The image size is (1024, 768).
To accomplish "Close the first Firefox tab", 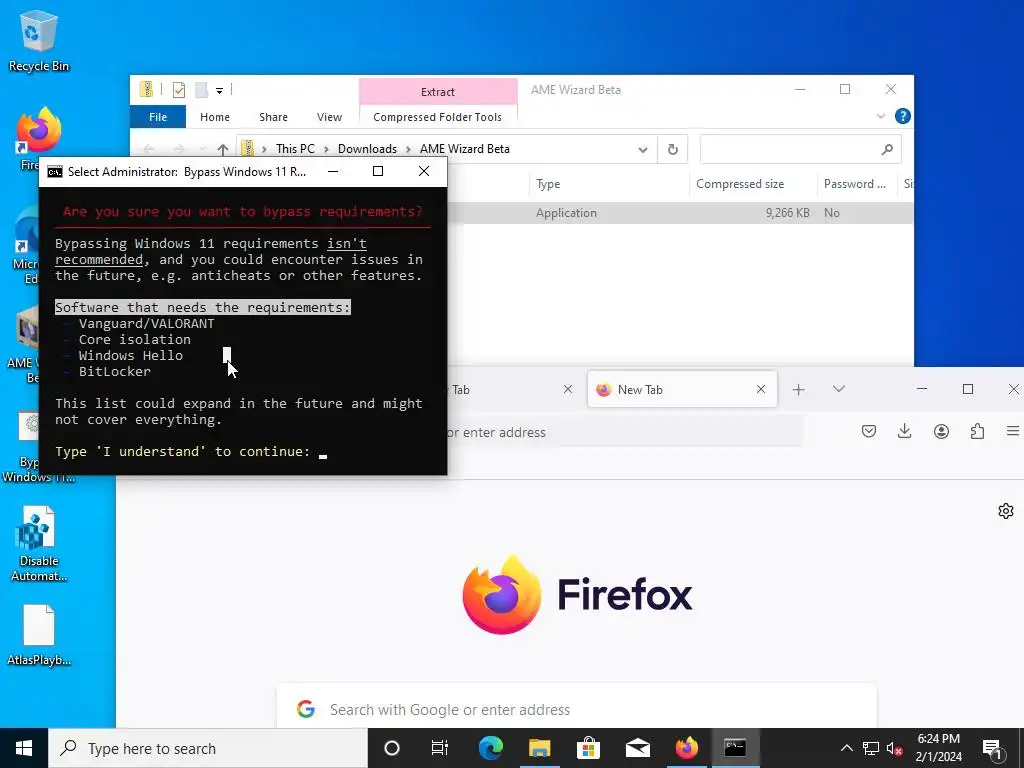I will click(568, 389).
